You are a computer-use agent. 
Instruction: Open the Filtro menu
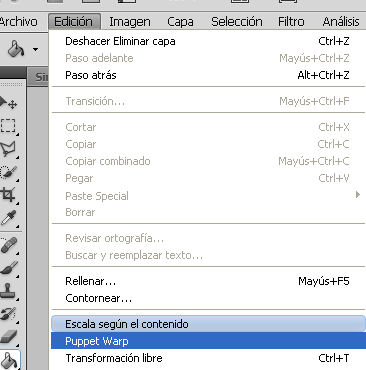pyautogui.click(x=291, y=22)
